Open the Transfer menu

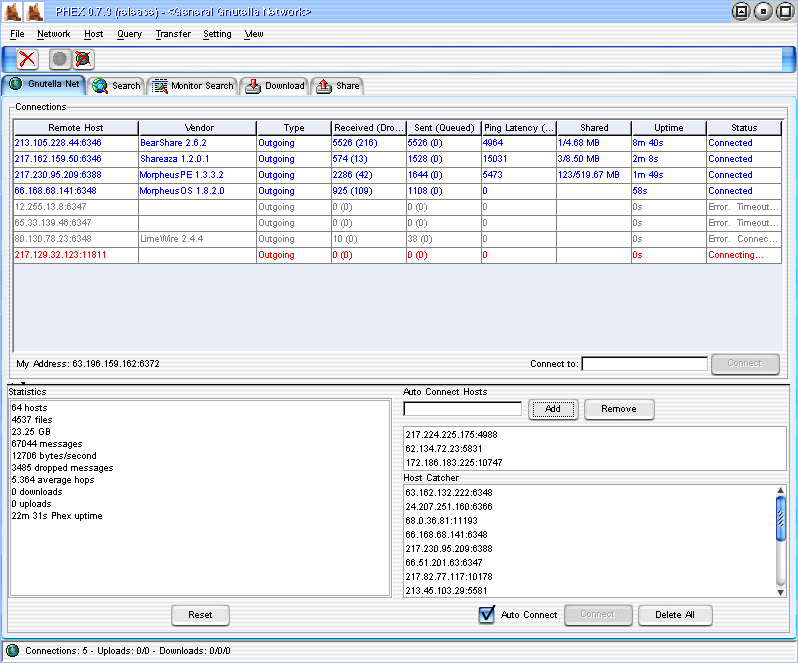click(x=173, y=34)
